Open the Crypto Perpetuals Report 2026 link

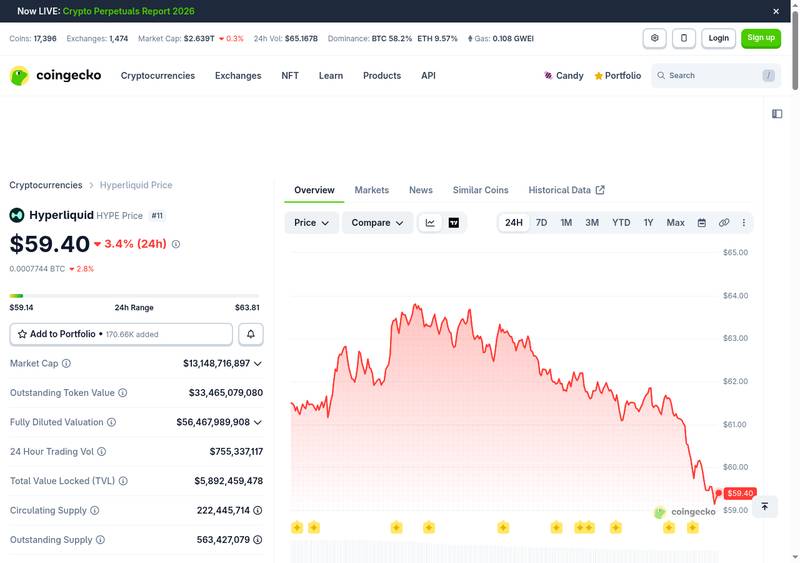(129, 11)
